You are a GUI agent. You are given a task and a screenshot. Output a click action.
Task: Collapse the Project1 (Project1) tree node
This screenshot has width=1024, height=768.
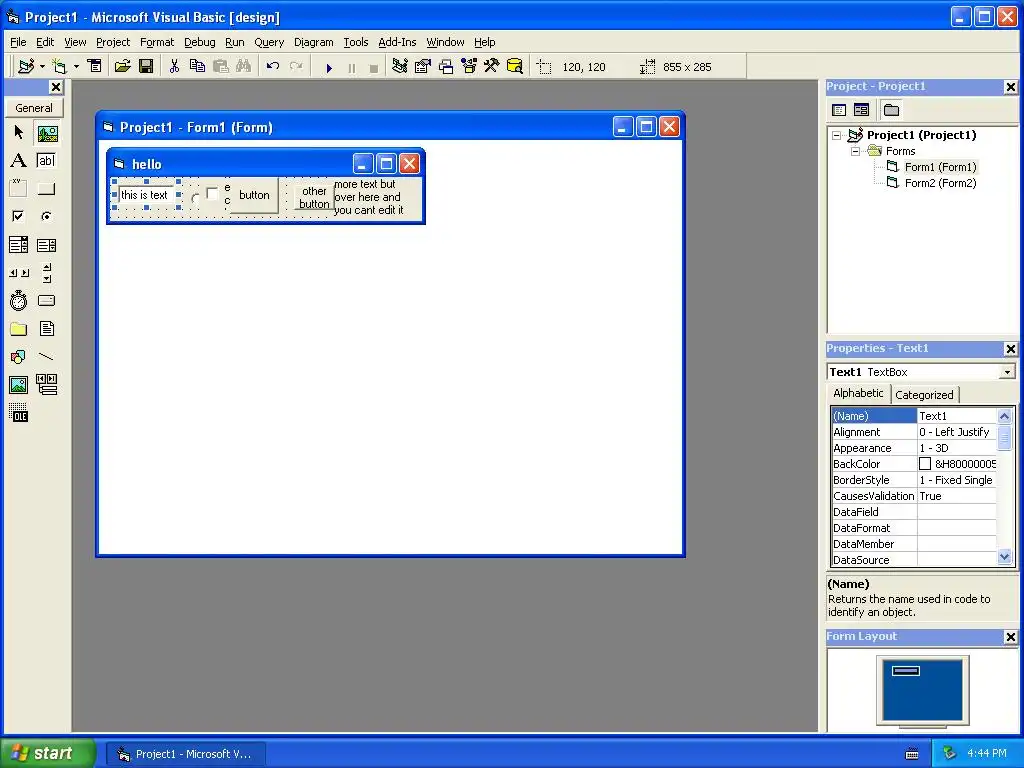837,135
